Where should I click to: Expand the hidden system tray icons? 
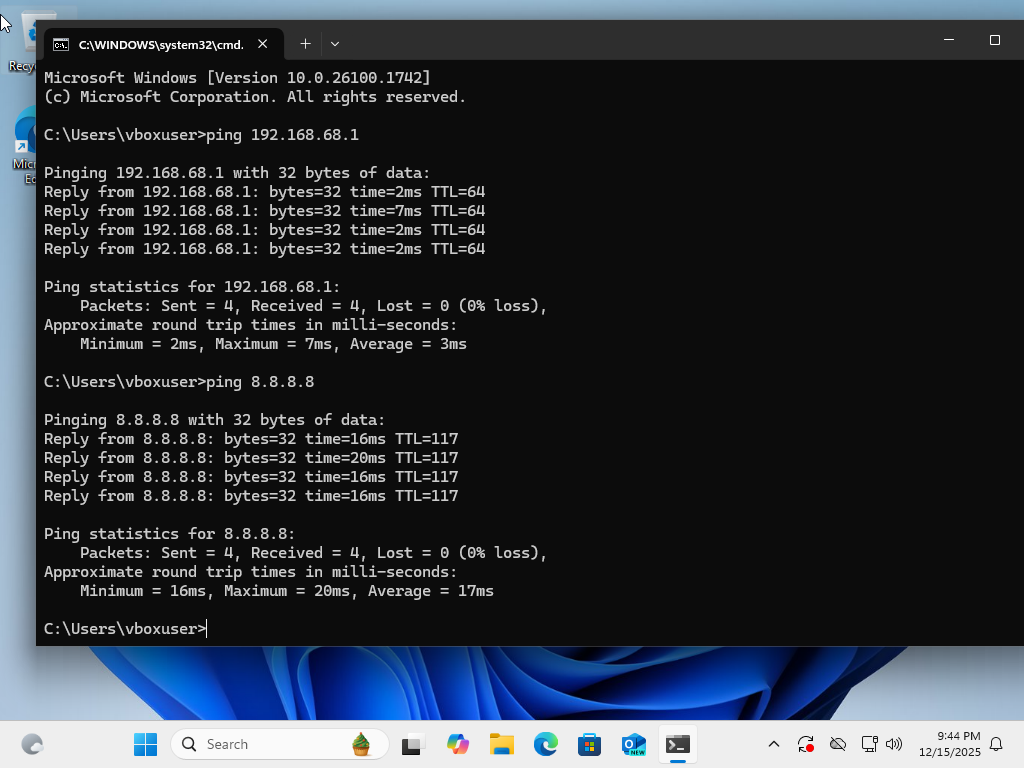pos(772,744)
